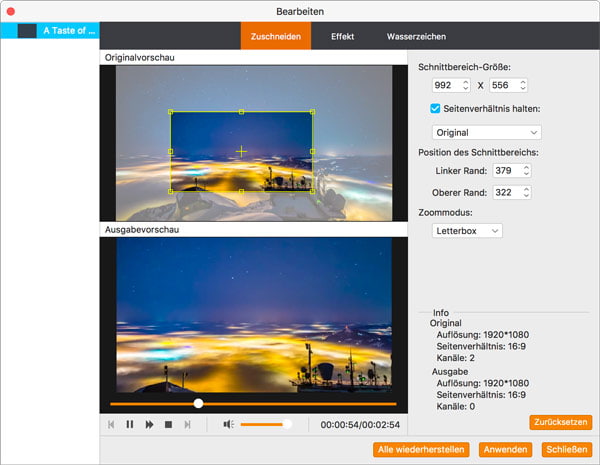This screenshot has width=600, height=465.
Task: Skip to the next frame
Action: 187,424
